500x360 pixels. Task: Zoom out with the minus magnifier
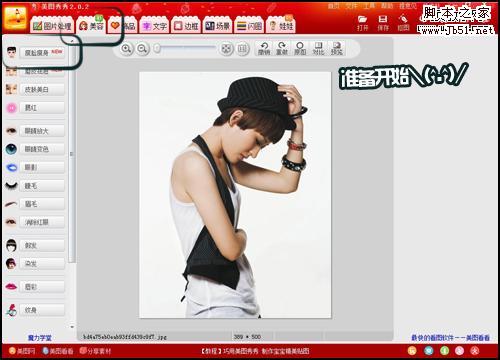(x=142, y=49)
